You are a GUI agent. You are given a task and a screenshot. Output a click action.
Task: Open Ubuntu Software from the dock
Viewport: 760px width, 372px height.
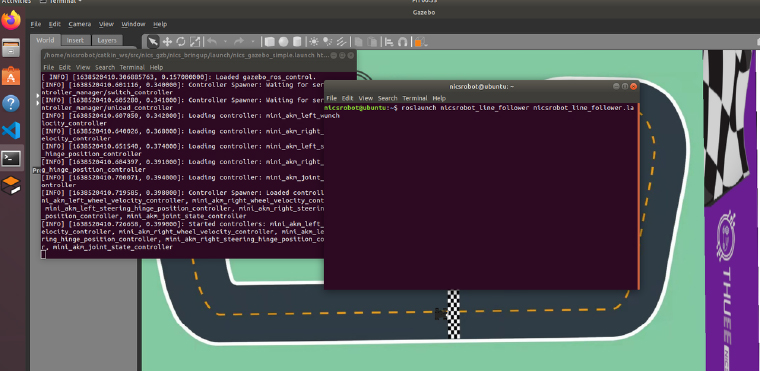tap(11, 76)
